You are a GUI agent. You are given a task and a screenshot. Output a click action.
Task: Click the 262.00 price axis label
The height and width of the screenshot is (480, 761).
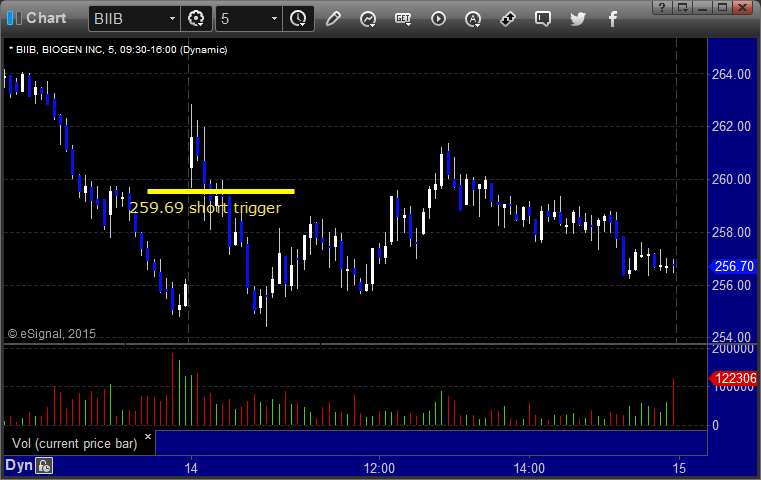(731, 126)
